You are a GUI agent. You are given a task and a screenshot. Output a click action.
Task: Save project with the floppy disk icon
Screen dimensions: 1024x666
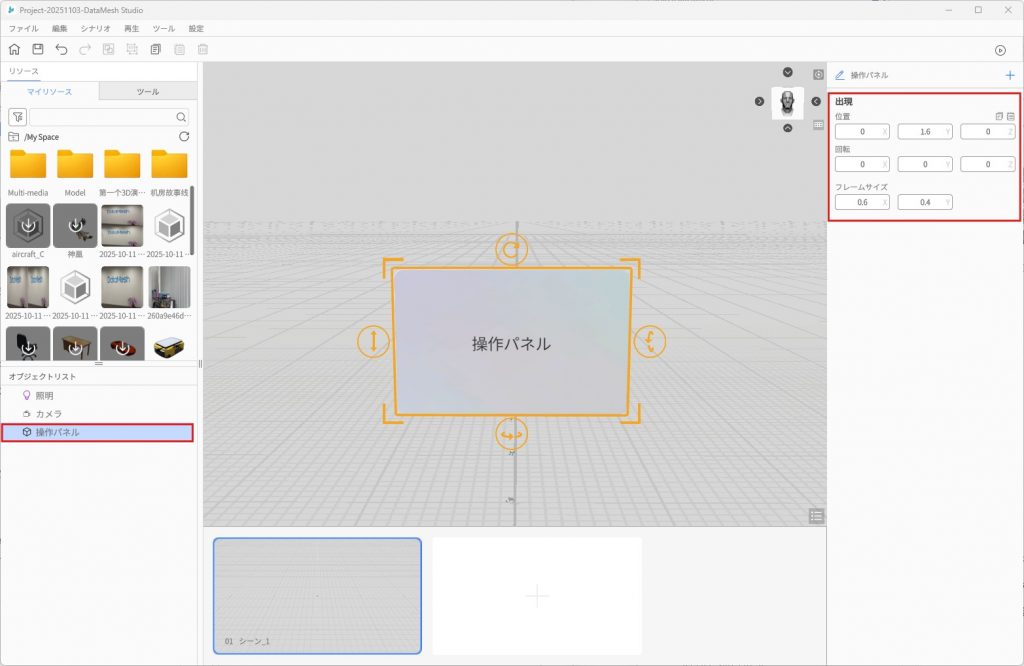coord(38,49)
